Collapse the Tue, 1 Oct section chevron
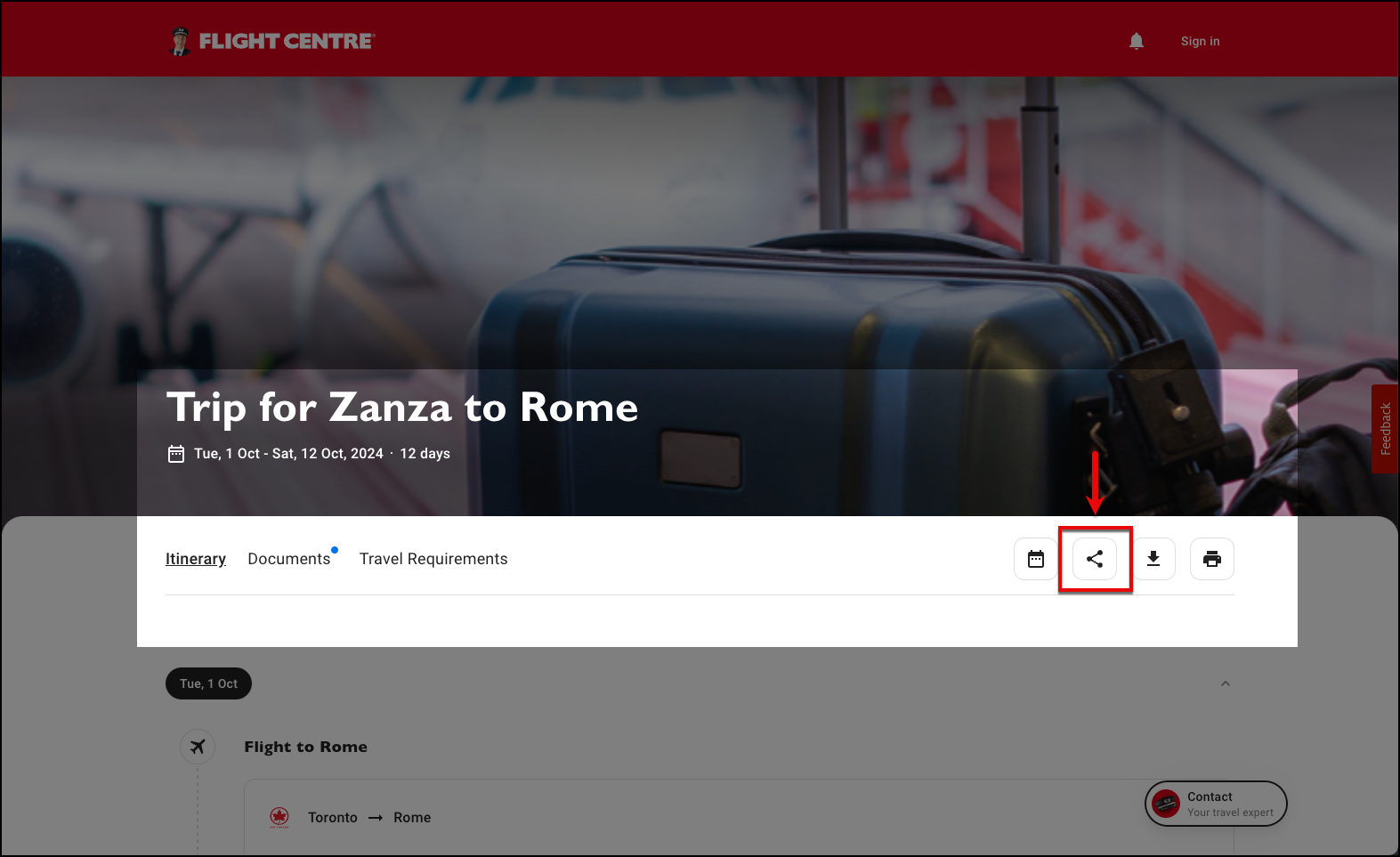The image size is (1400, 857). [x=1226, y=683]
